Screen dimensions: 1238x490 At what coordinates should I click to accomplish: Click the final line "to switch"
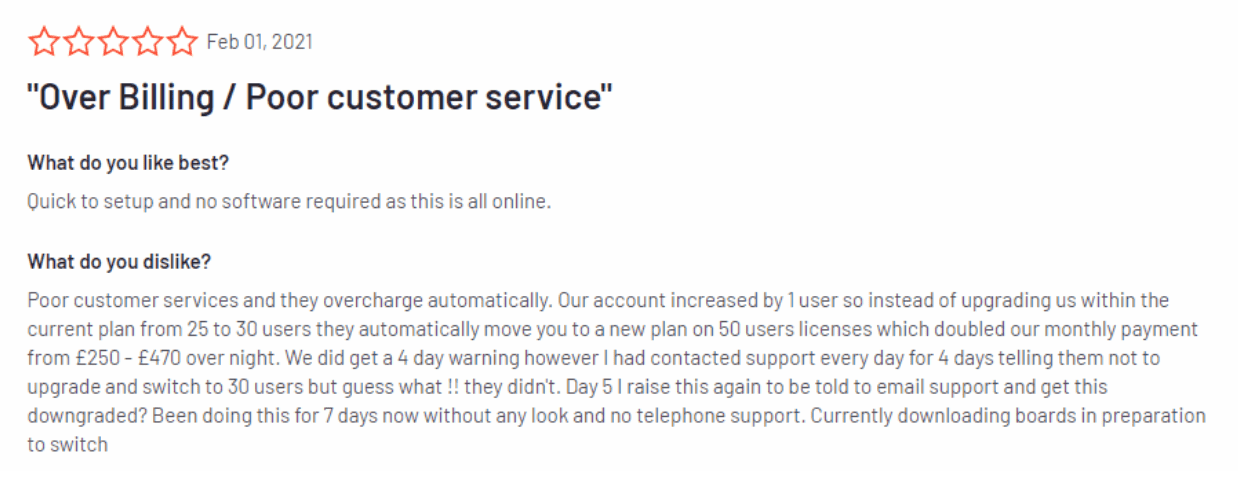[67, 445]
